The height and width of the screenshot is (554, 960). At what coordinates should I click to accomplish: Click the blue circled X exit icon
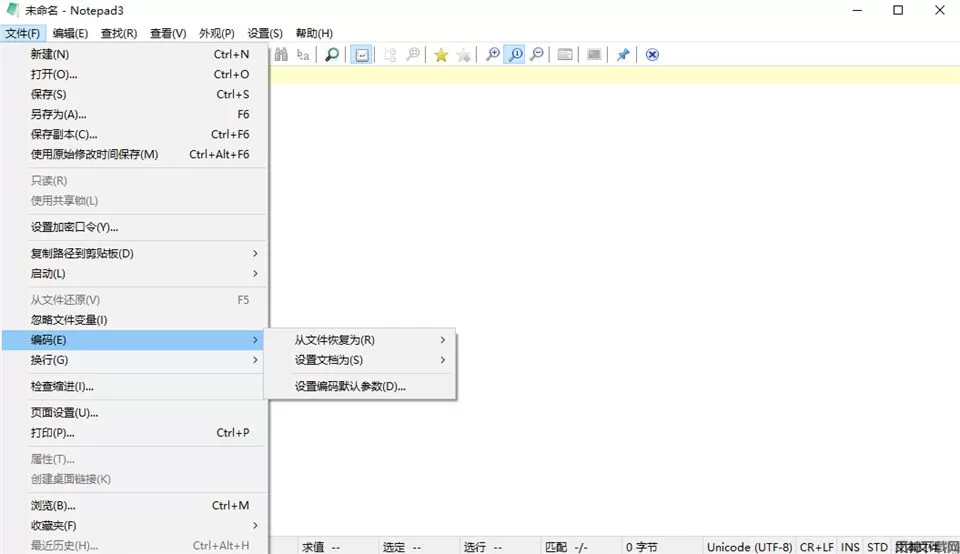point(652,55)
